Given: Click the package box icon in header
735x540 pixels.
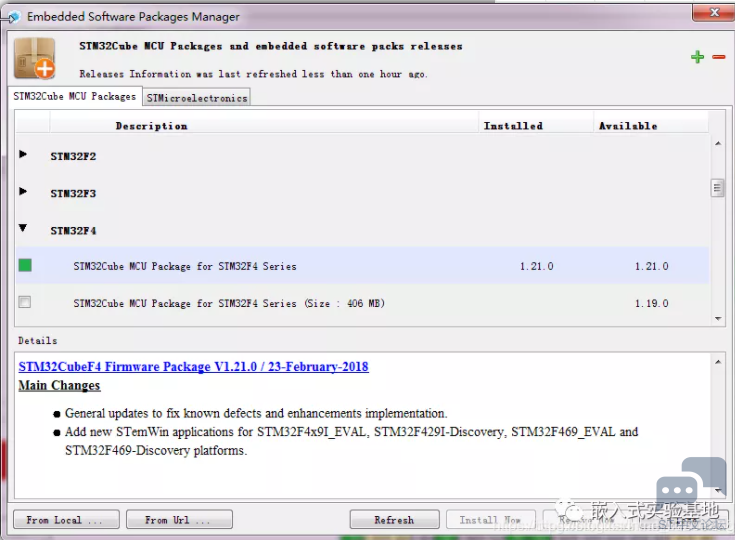Looking at the screenshot, I should [35, 59].
